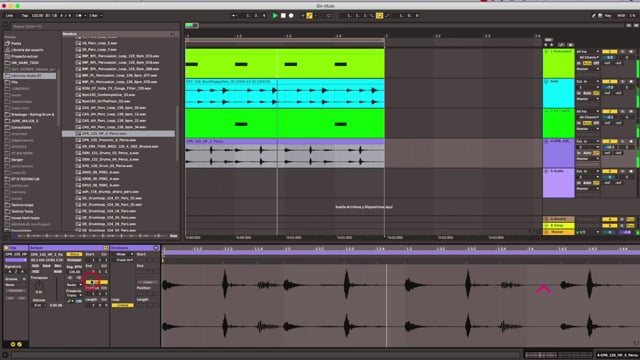Select Bpm120_Contemplative file in browser

click(109, 95)
